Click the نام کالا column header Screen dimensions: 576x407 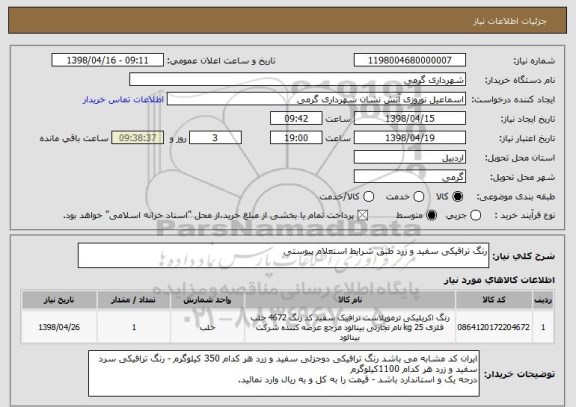[x=350, y=300]
